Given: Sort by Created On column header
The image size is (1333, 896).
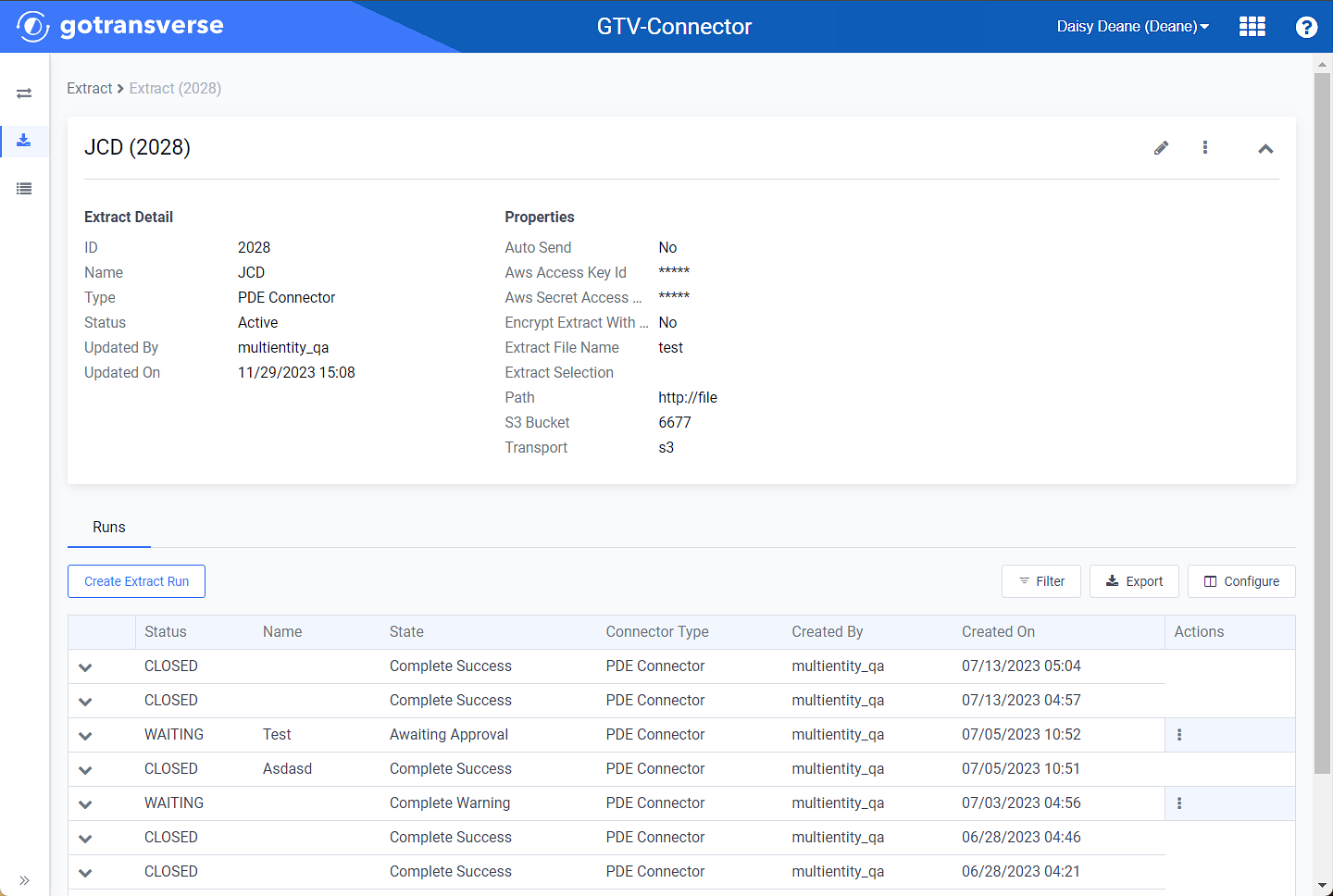Looking at the screenshot, I should (x=998, y=631).
